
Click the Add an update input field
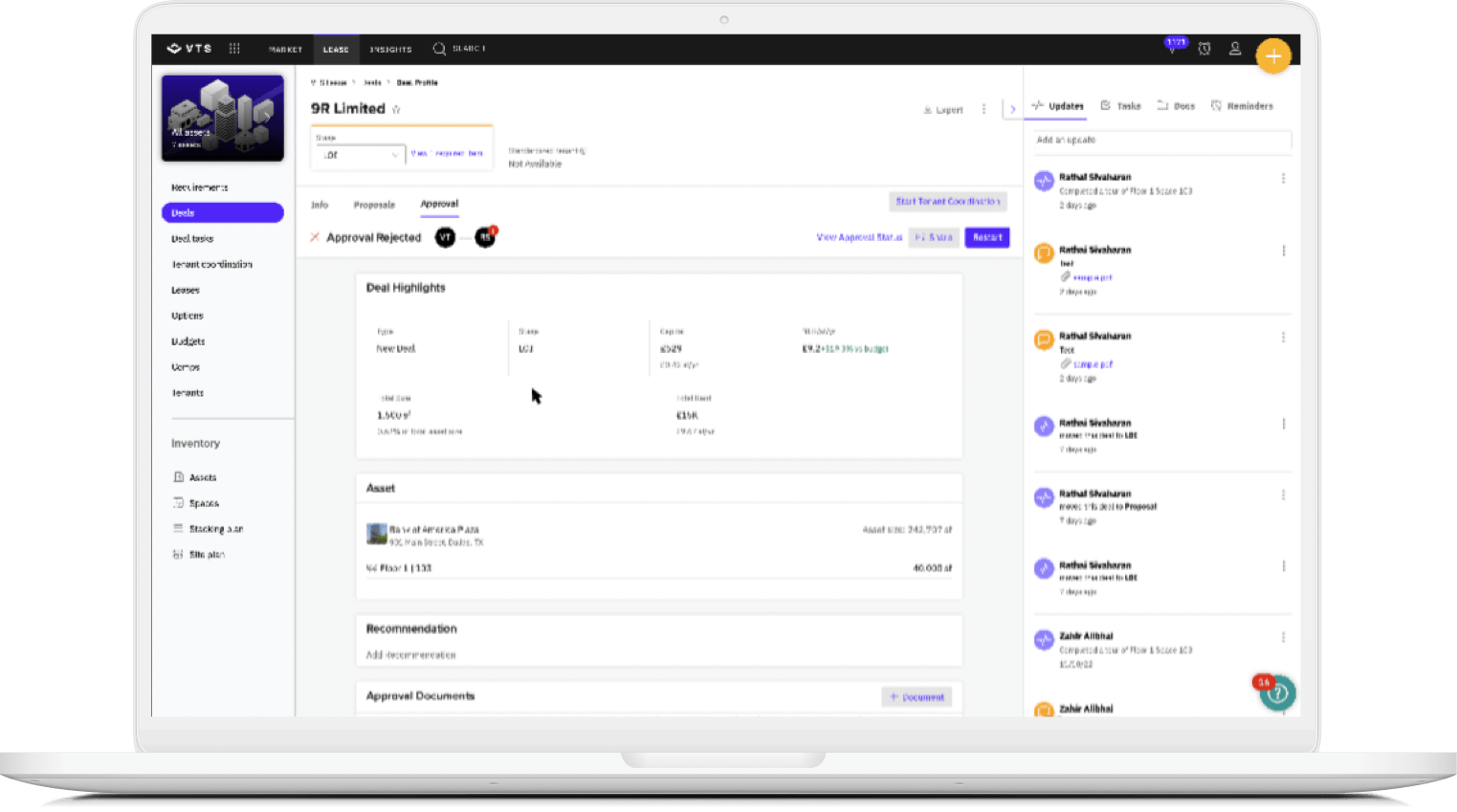pyautogui.click(x=1161, y=141)
